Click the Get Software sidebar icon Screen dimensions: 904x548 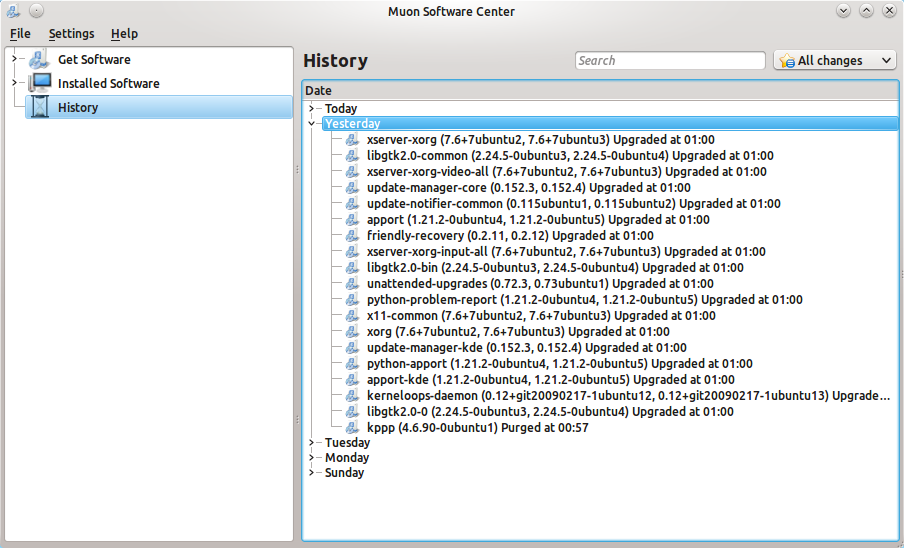pos(39,59)
